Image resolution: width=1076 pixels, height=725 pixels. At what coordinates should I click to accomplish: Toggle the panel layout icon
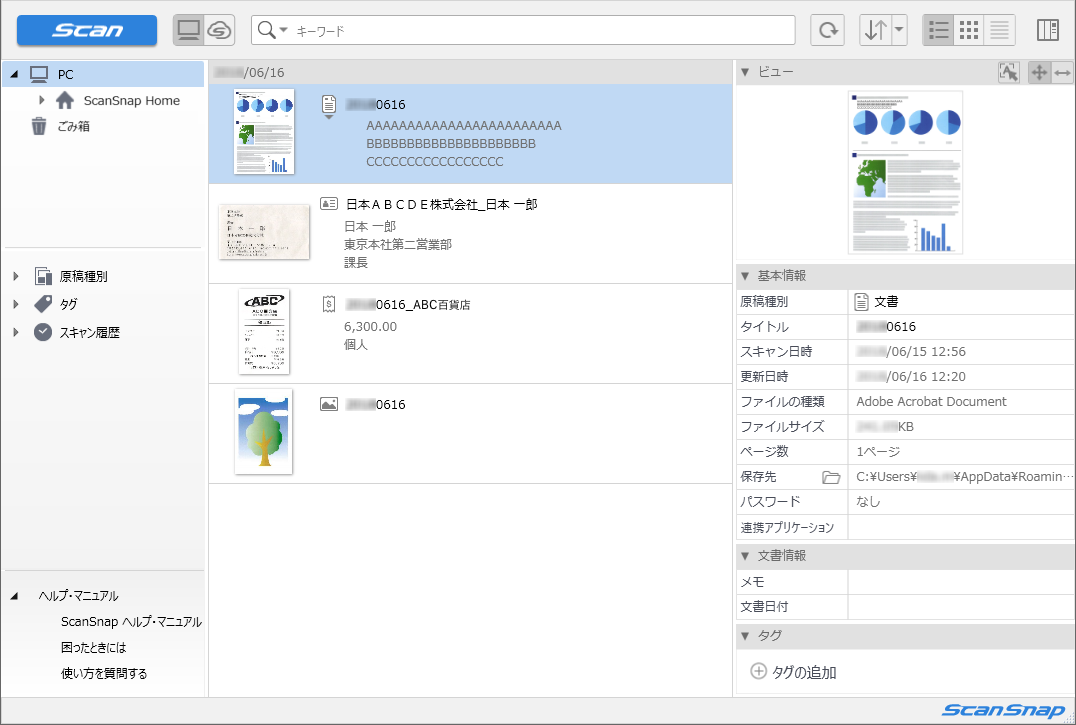pos(1048,30)
